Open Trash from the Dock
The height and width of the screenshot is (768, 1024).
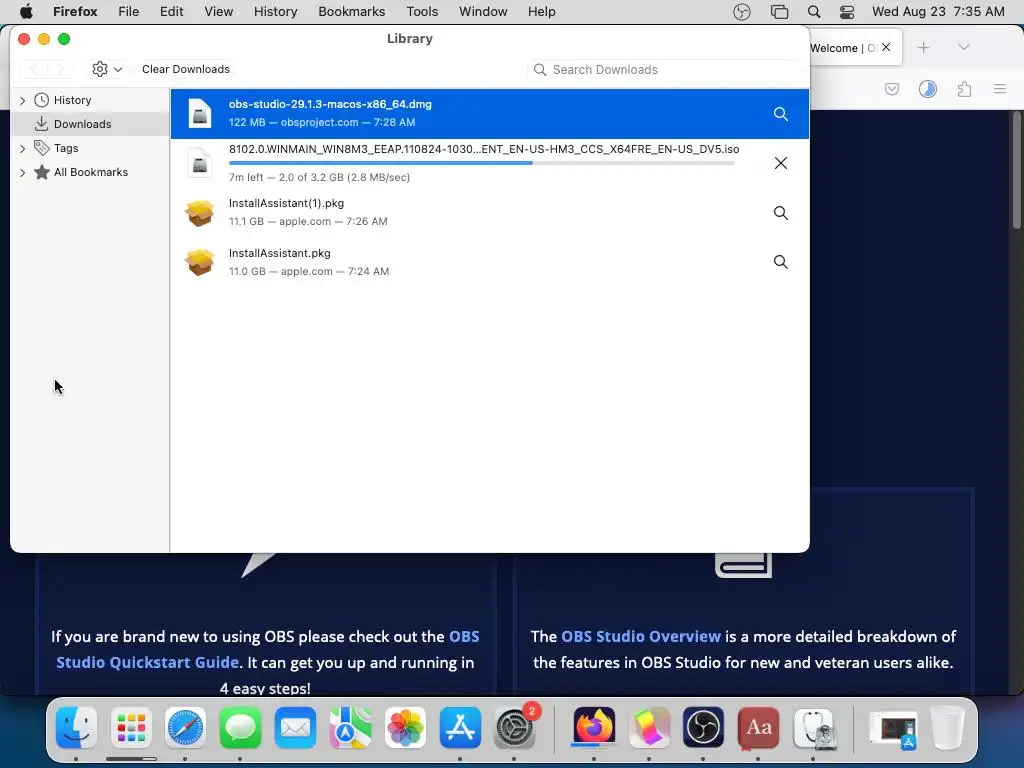947,728
